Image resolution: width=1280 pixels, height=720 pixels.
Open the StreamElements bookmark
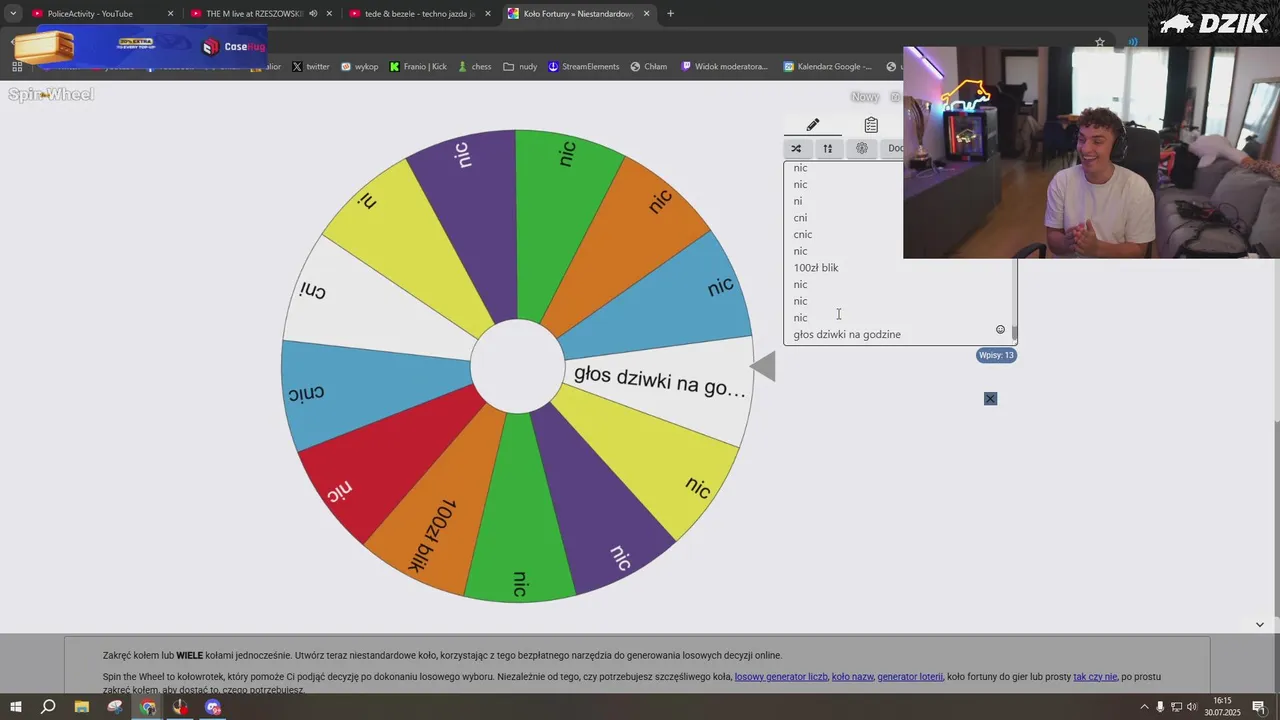coord(584,67)
